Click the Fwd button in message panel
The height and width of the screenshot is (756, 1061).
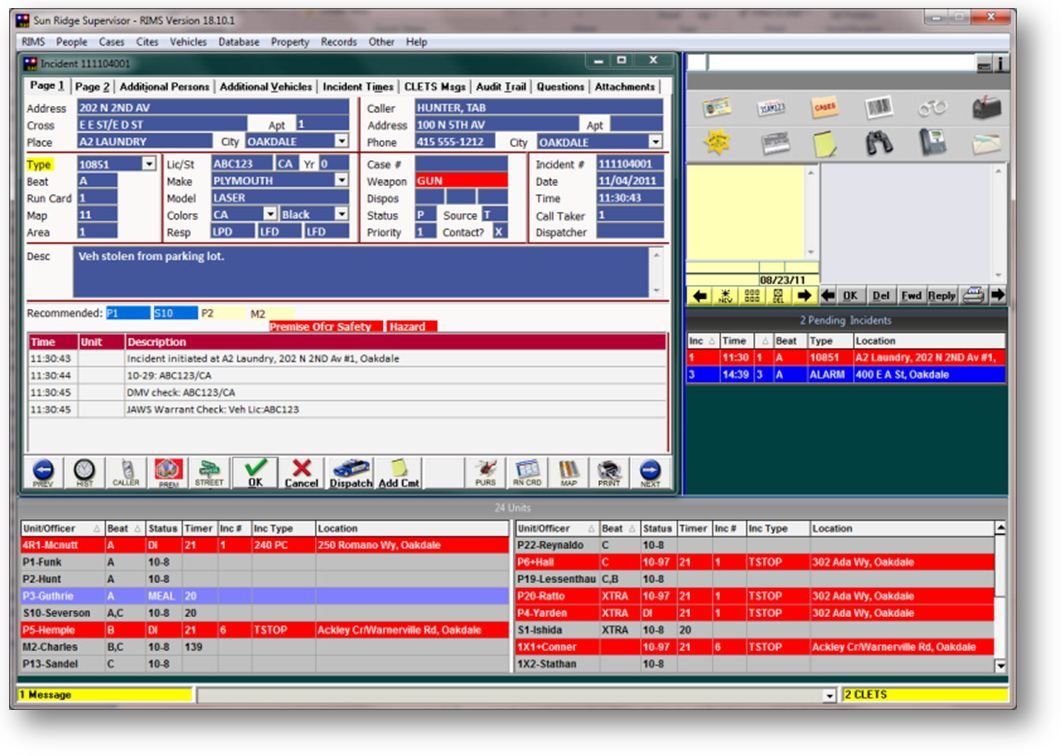point(911,296)
